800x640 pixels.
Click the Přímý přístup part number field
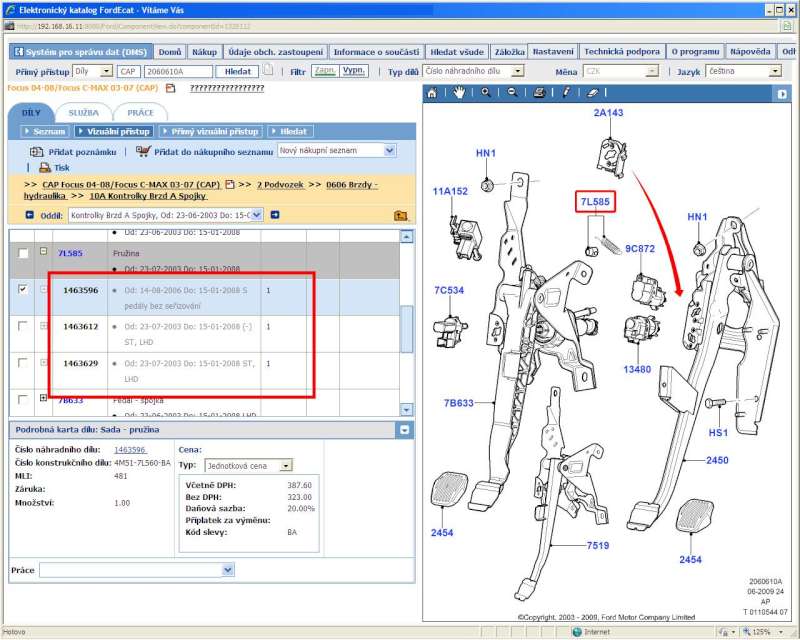point(178,72)
